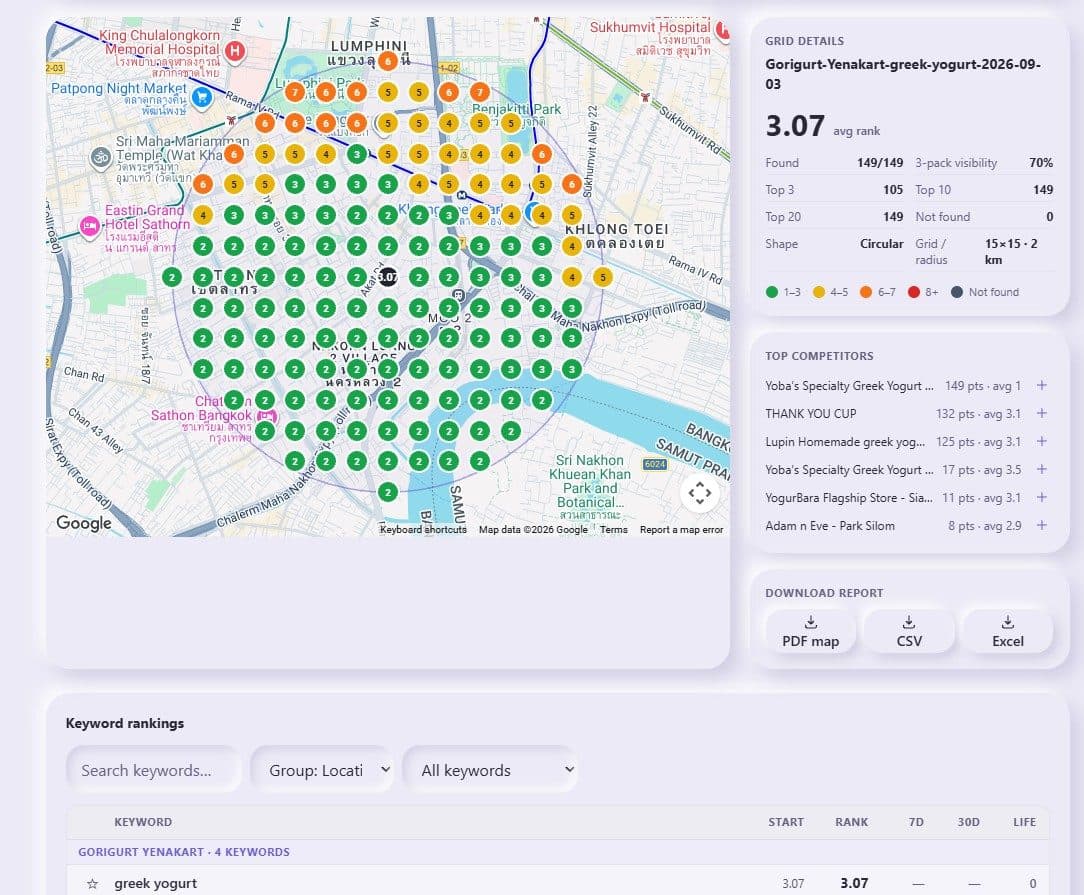Viewport: 1084px width, 895px height.
Task: Sort by the LIFE column header
Action: tap(1025, 822)
